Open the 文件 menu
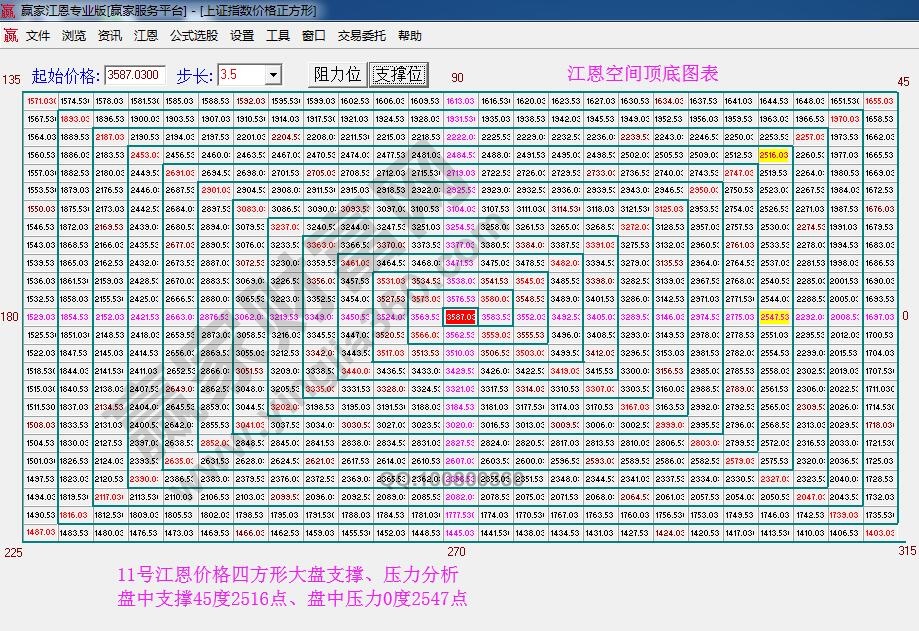This screenshot has height=631, width=919. pos(38,34)
